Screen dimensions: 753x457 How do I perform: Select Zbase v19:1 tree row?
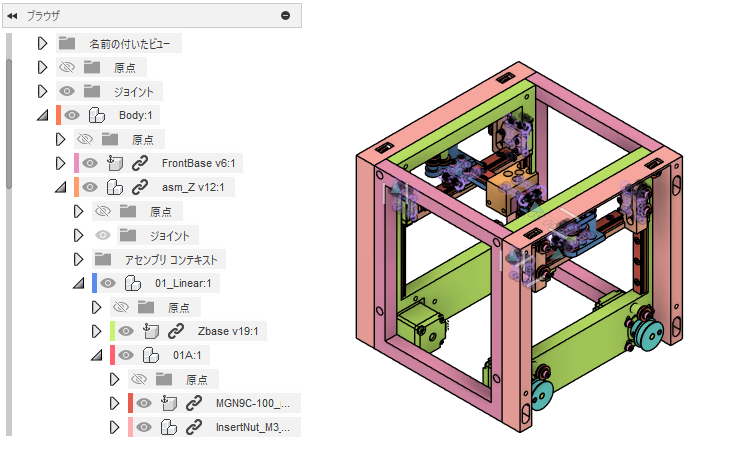[x=228, y=331]
